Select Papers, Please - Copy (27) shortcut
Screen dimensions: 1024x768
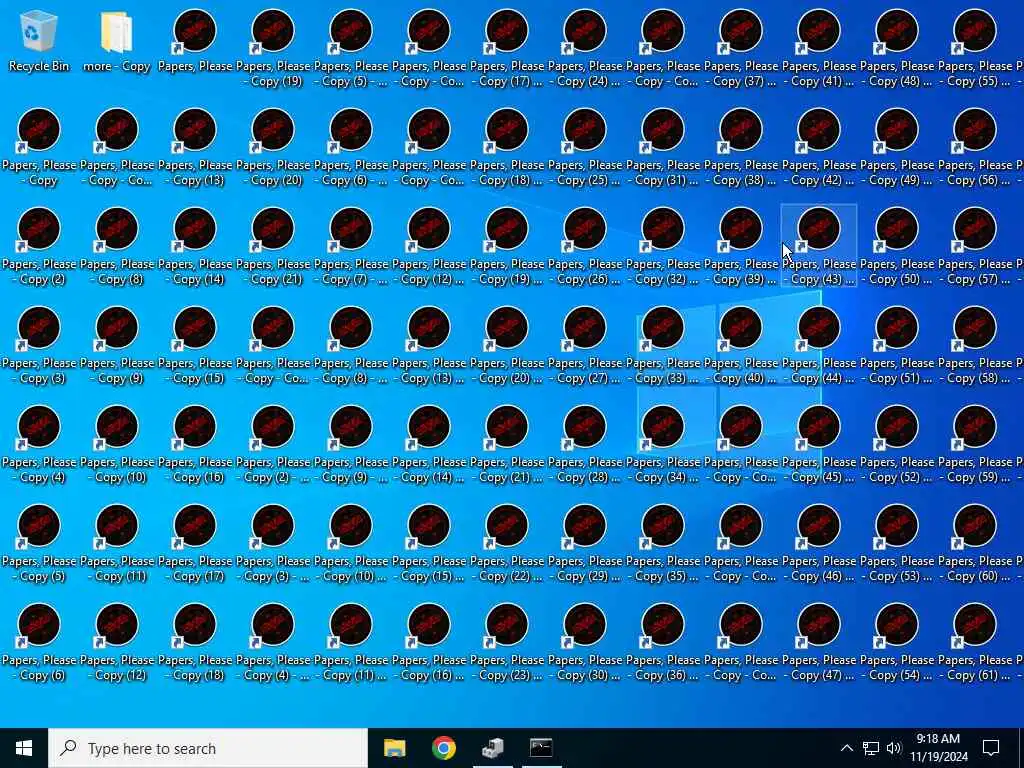tap(584, 346)
